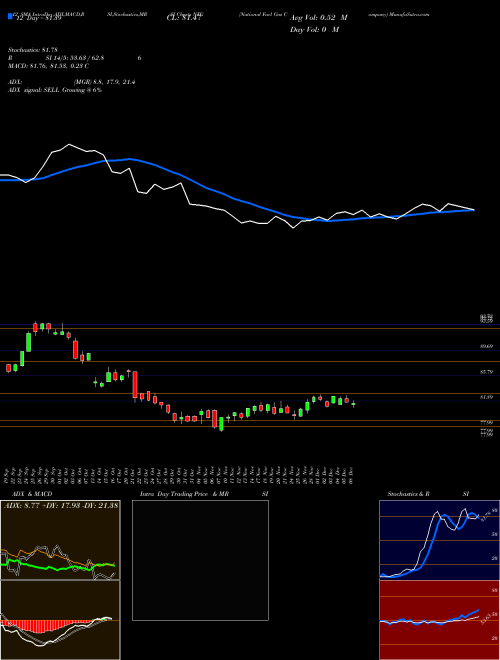Click the blue 12-day SMA legend square

(11, 17)
